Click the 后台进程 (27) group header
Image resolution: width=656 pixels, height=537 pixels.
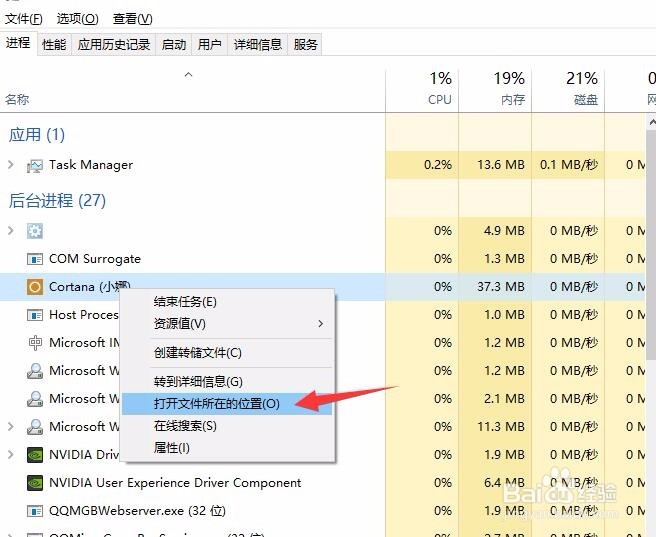click(x=57, y=201)
